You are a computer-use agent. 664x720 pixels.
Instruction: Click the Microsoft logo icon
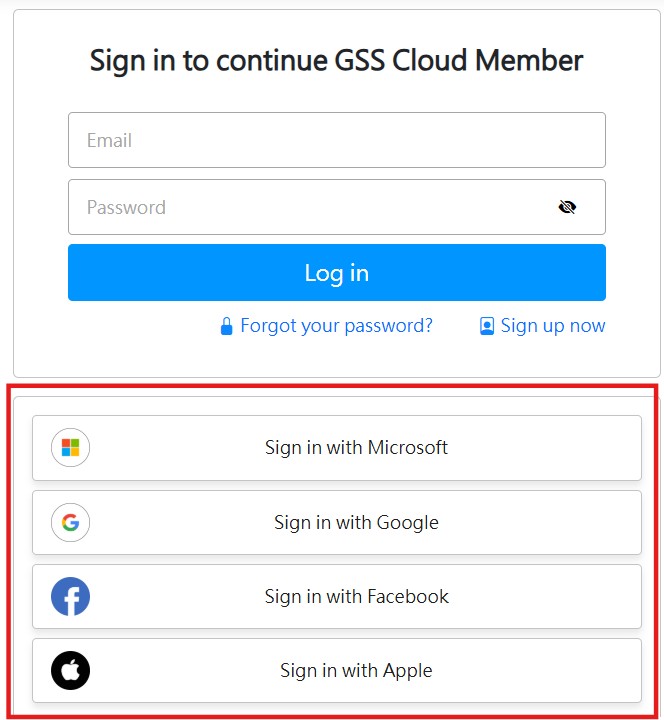[70, 448]
